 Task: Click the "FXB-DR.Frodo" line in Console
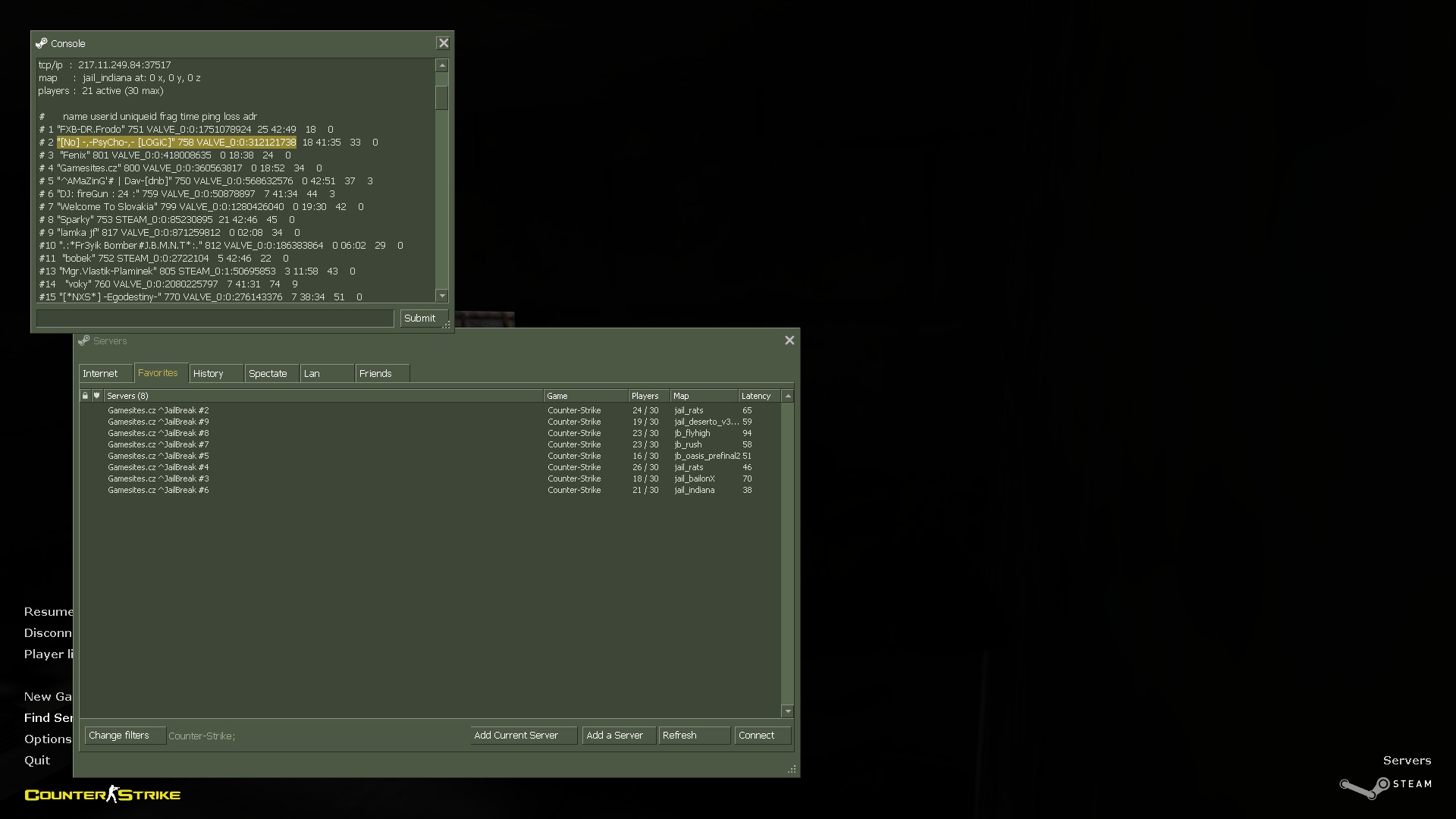[187, 130]
